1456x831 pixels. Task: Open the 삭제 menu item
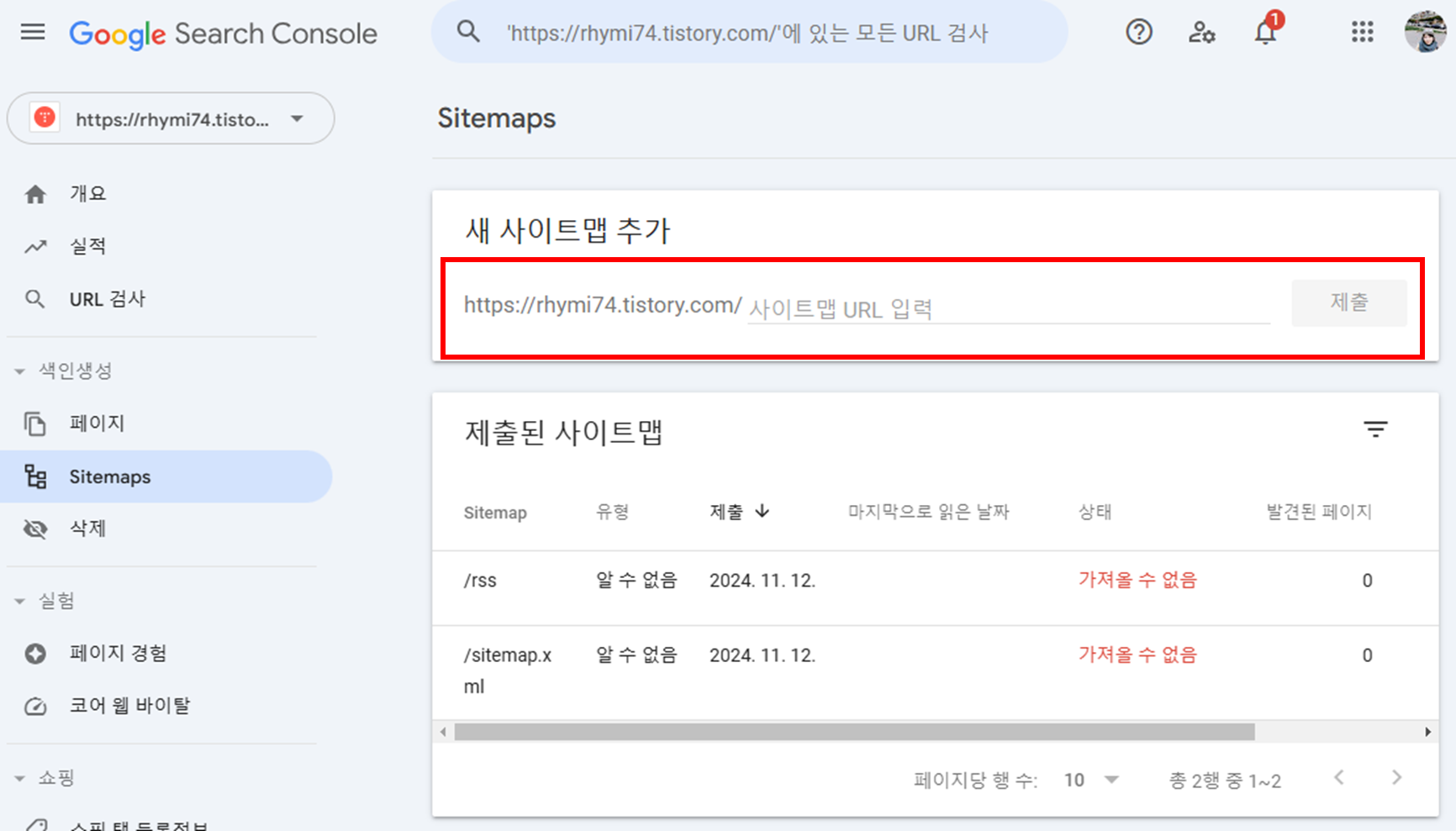click(166, 529)
